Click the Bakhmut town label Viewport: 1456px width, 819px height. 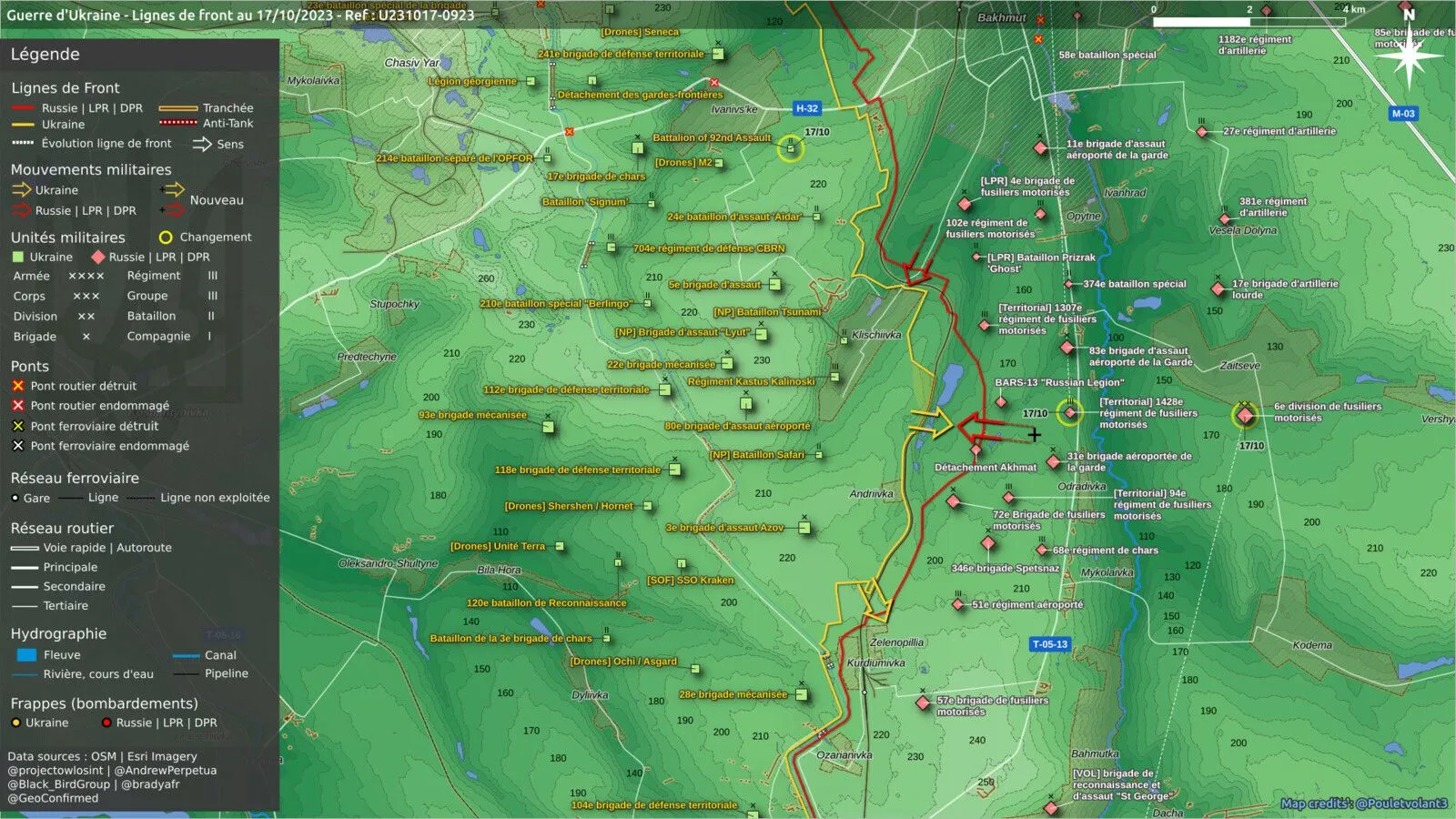[x=1001, y=17]
